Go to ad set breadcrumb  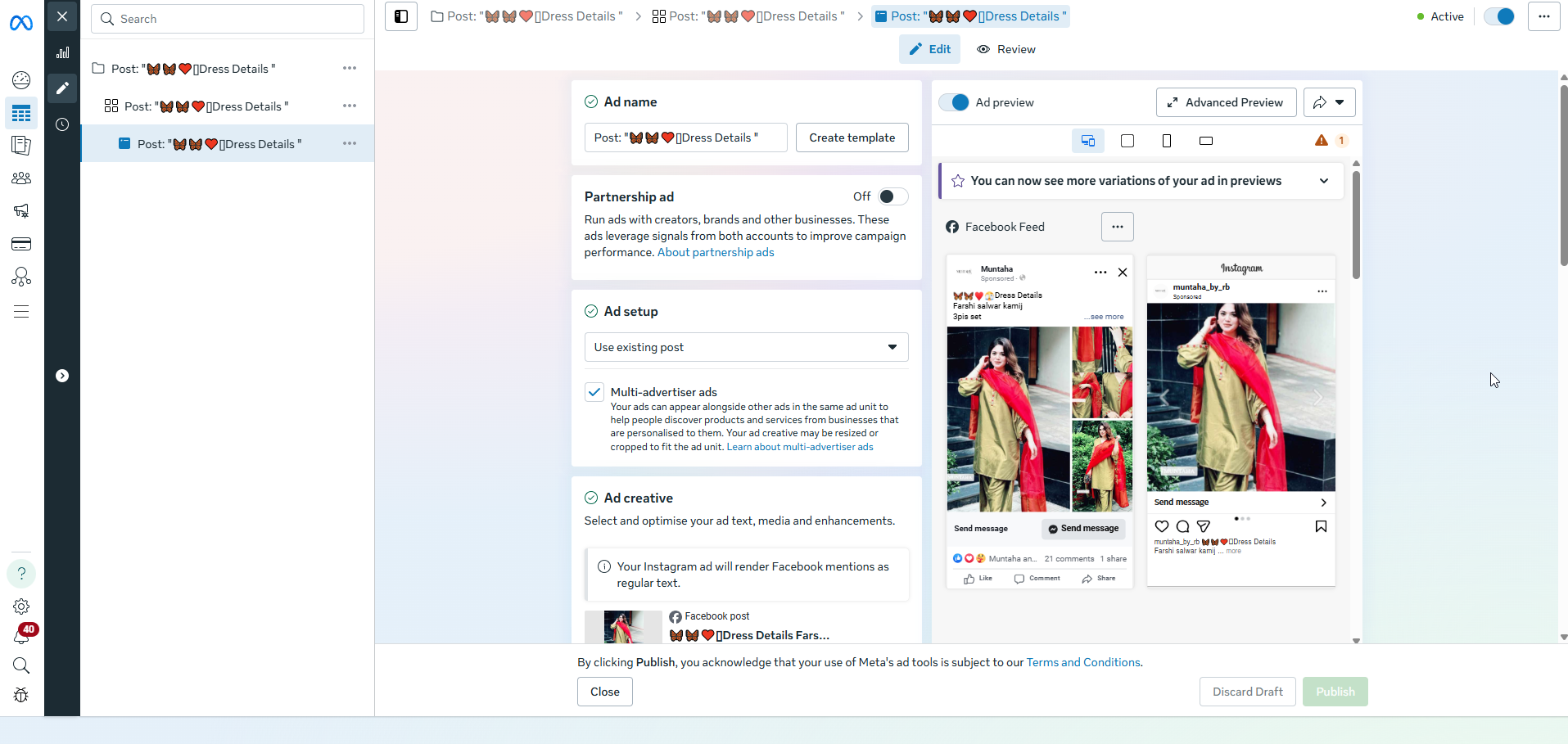tap(748, 16)
